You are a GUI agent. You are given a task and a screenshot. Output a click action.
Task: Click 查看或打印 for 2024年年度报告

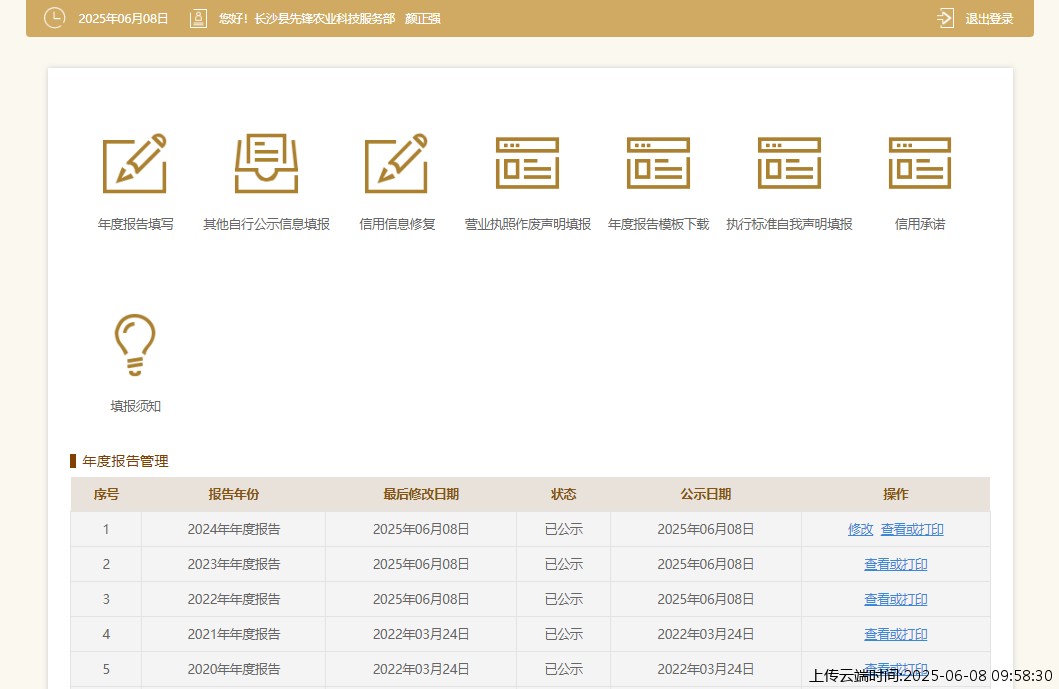[912, 529]
